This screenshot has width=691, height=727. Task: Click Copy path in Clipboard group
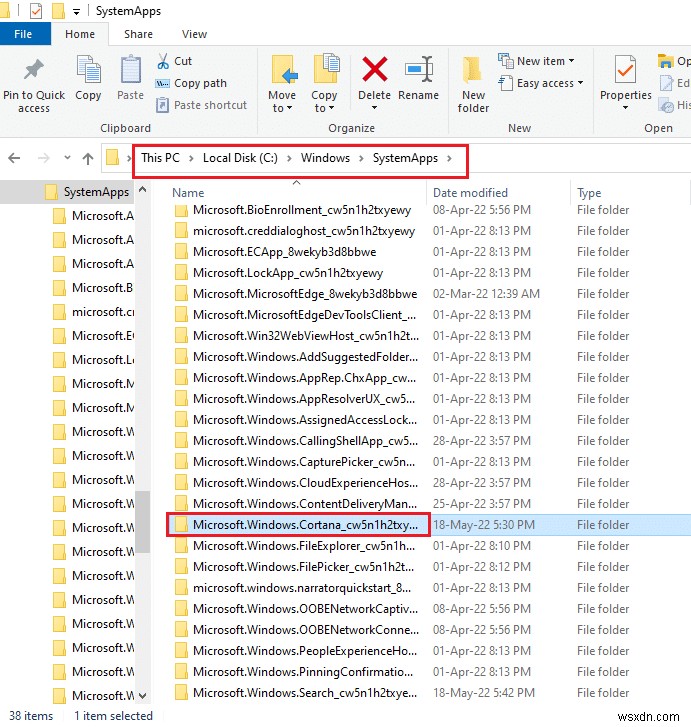tap(191, 83)
